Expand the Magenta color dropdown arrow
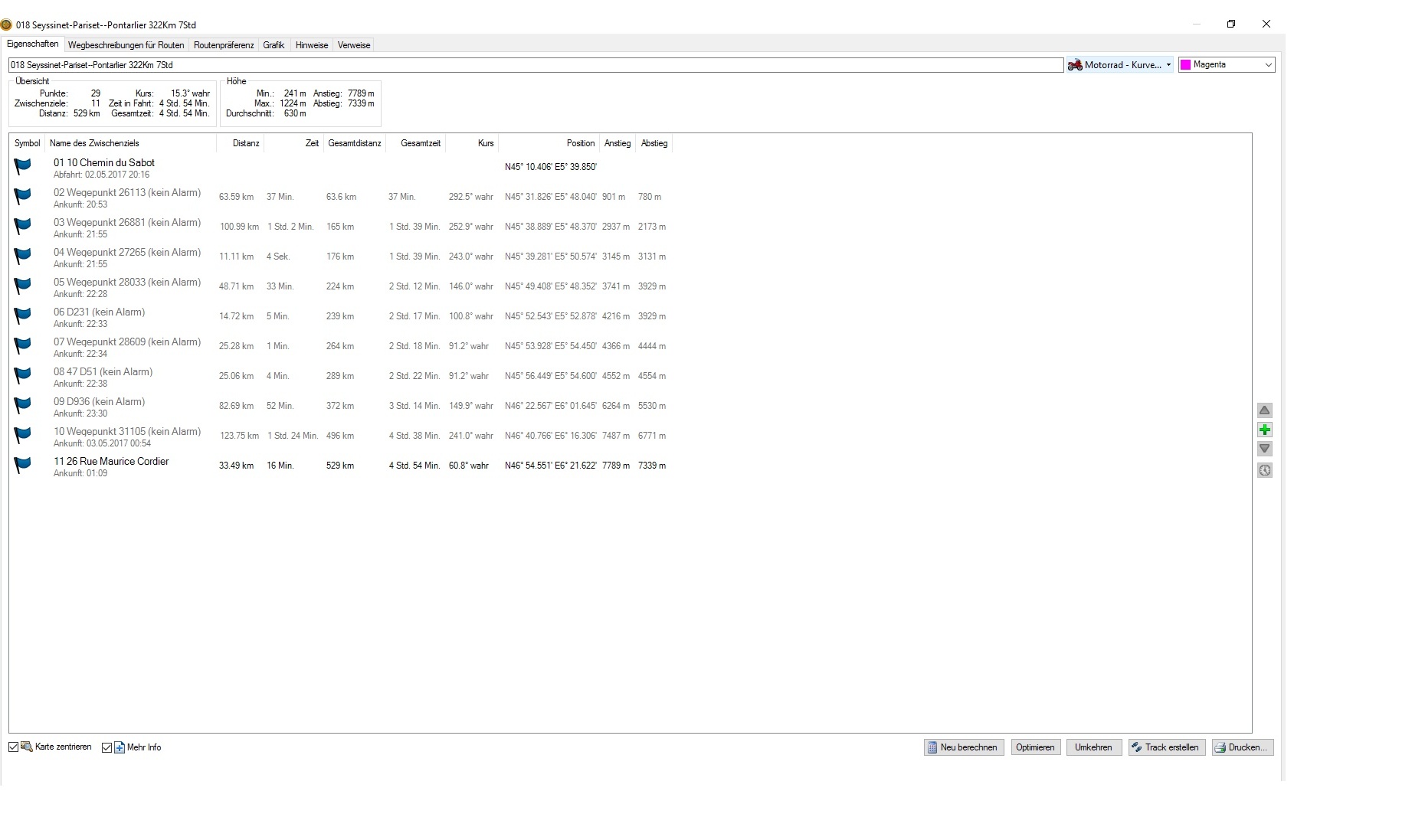1412x840 pixels. pyautogui.click(x=1268, y=65)
